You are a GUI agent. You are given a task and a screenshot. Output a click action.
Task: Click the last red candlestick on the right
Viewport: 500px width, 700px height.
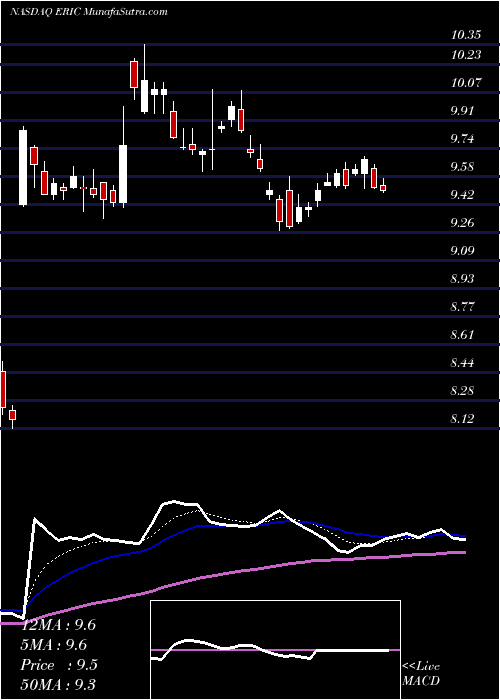383,188
